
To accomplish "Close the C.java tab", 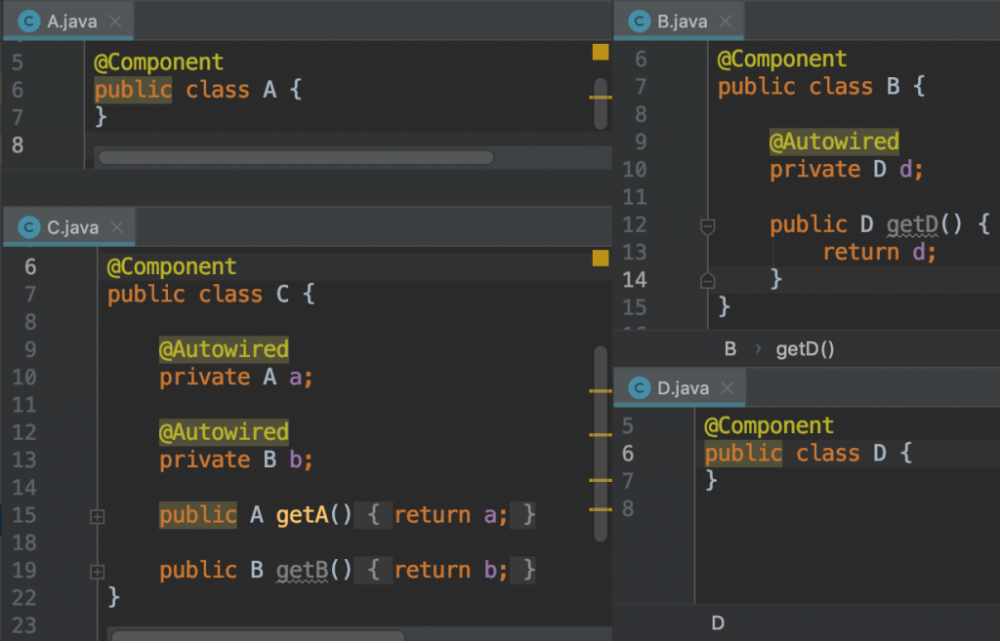I will [x=117, y=227].
